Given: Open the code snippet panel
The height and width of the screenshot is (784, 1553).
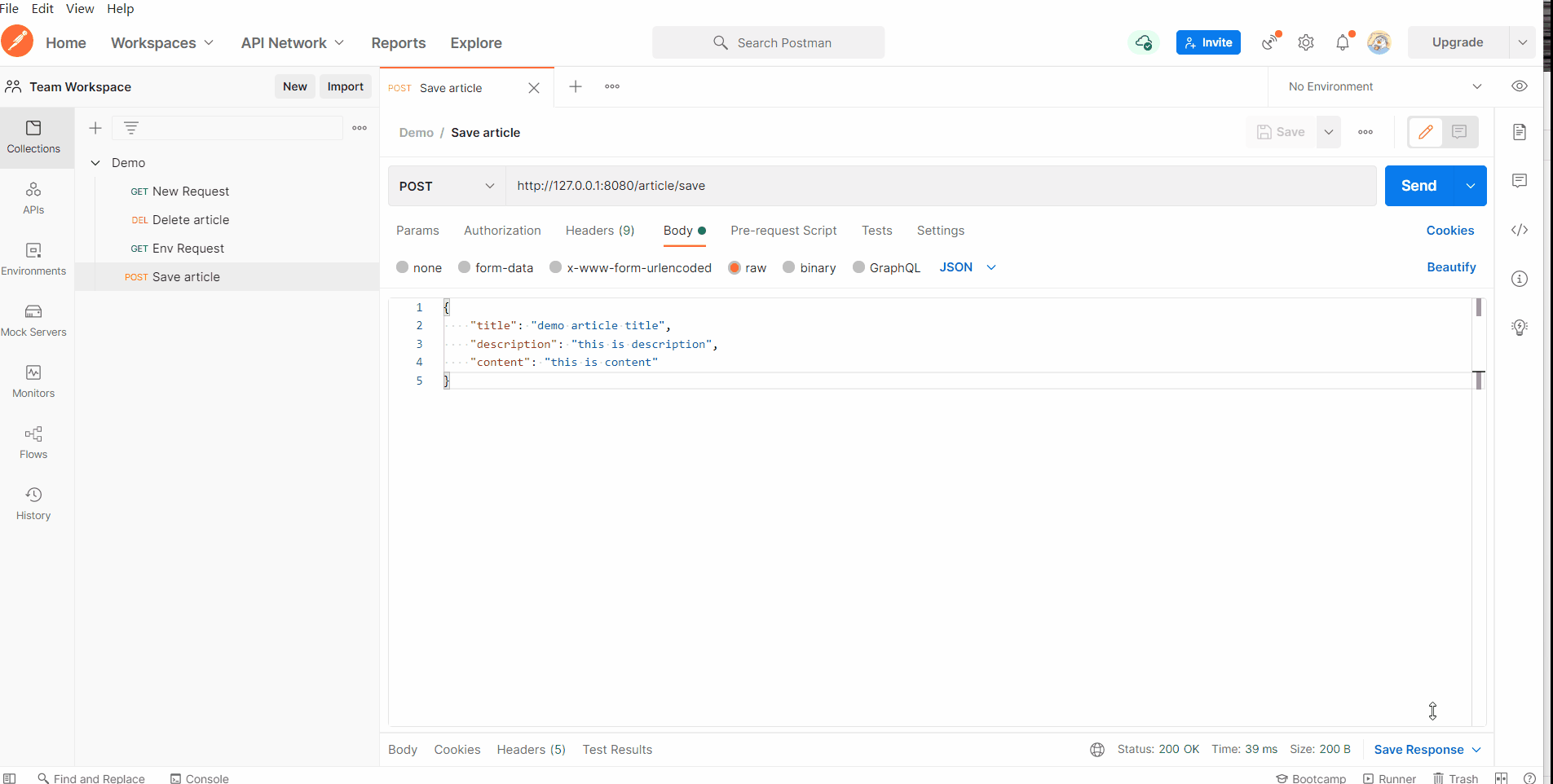Looking at the screenshot, I should point(1520,230).
